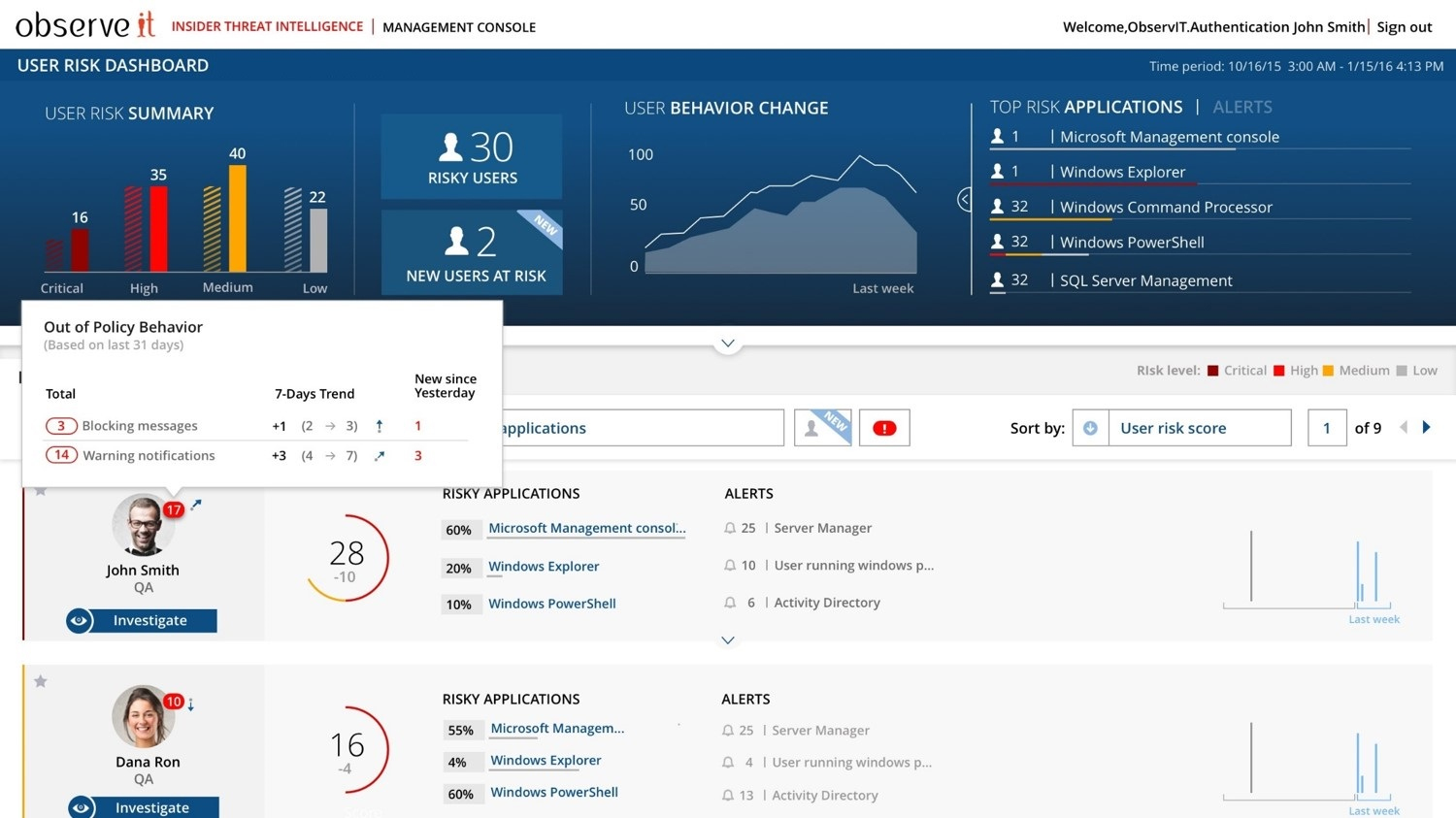Click the 3 Blocking messages badge
The image size is (1456, 818).
coord(61,425)
